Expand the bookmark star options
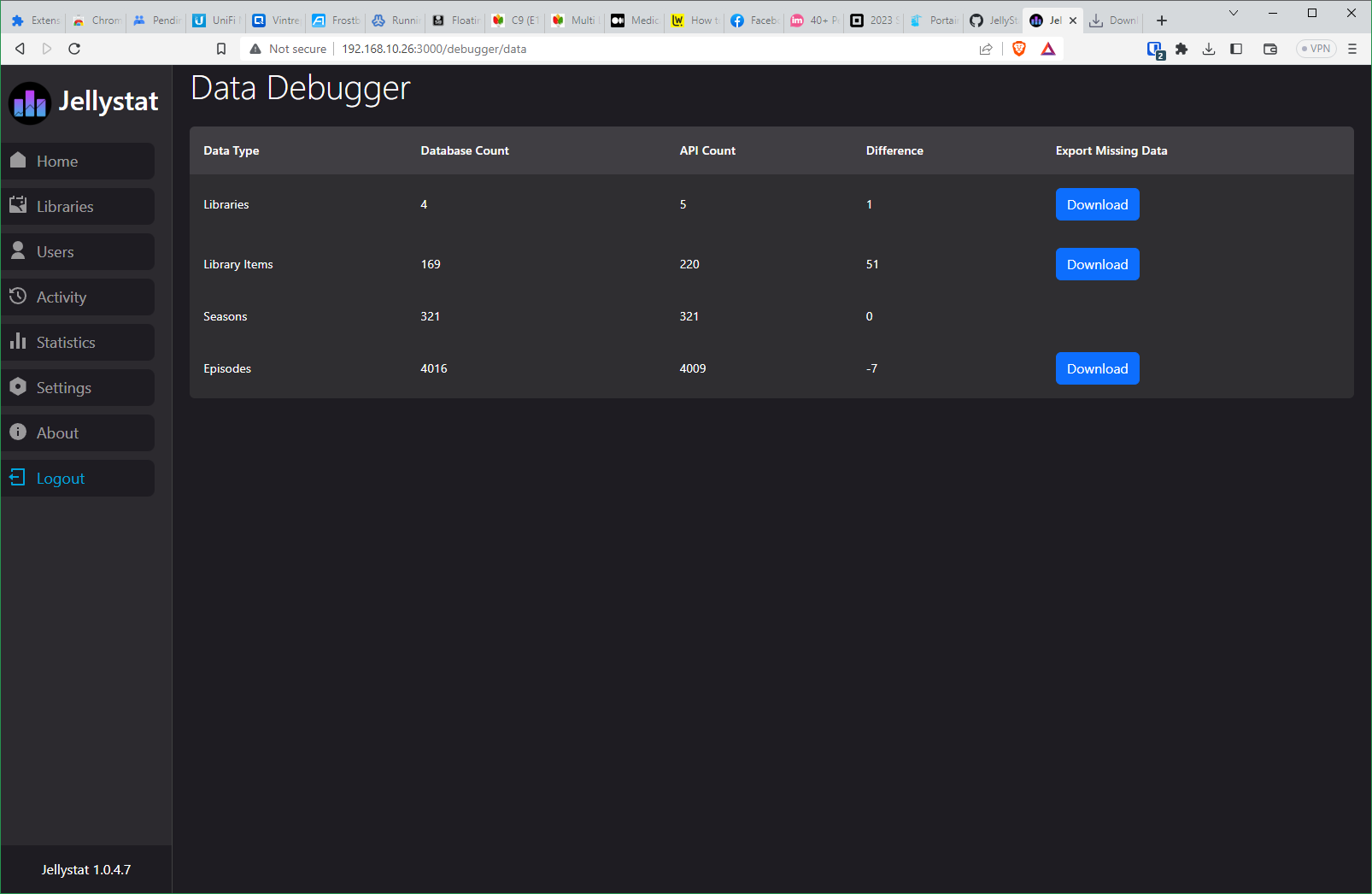The height and width of the screenshot is (894, 1372). coord(221,49)
